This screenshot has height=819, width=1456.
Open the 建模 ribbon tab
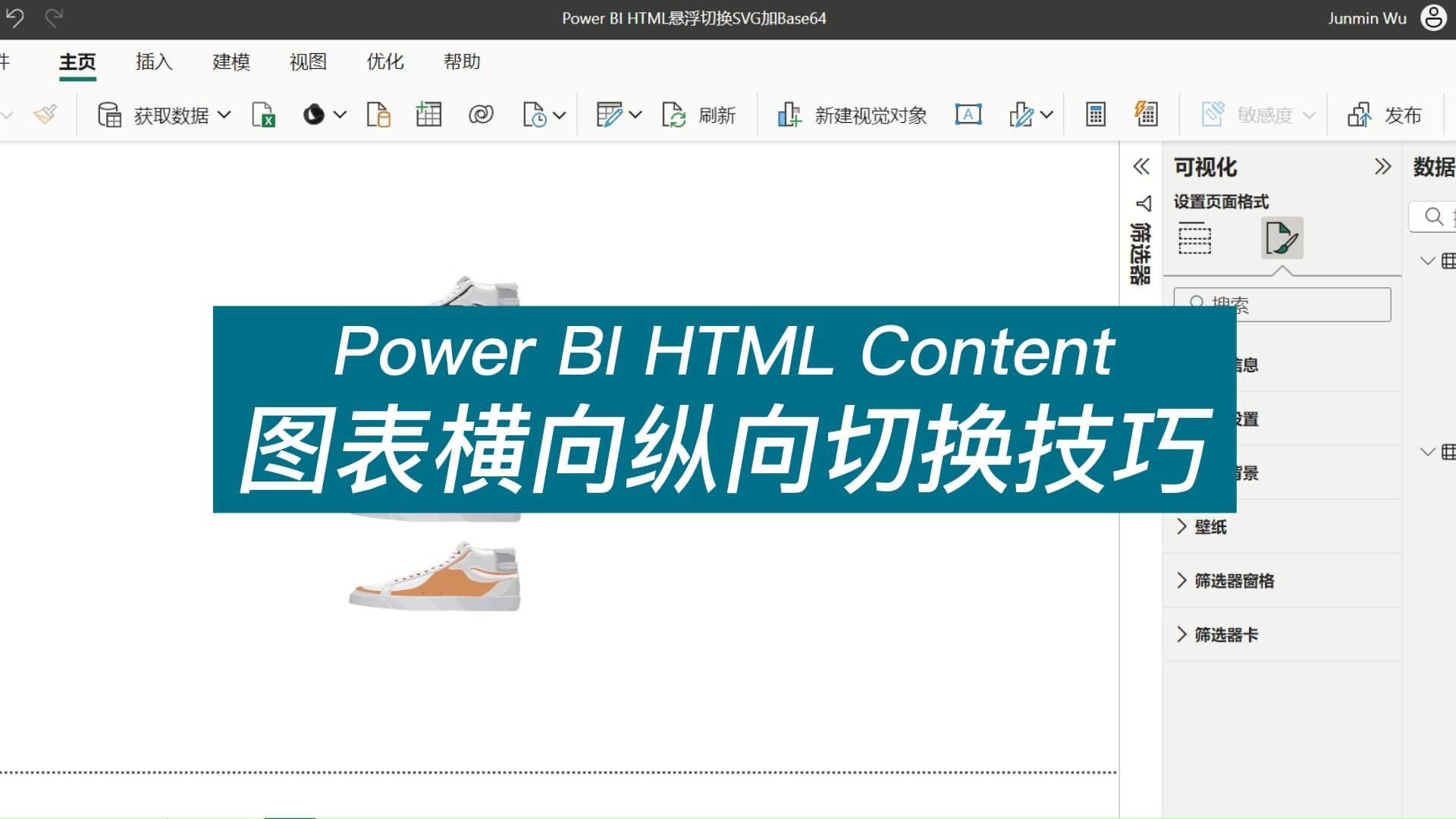coord(231,62)
